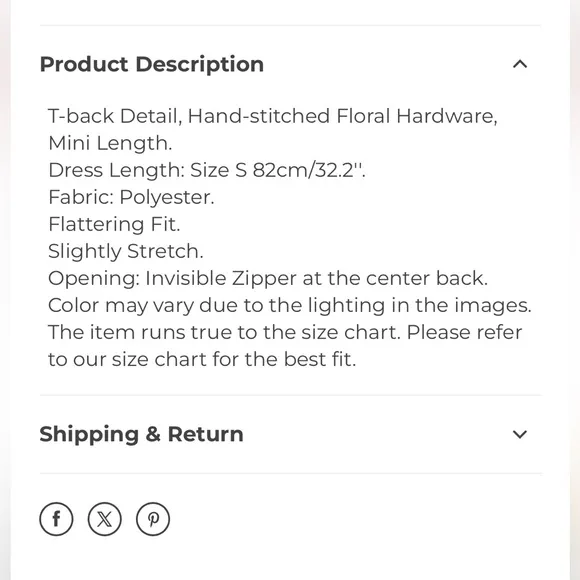Share product via X icon

[x=105, y=519]
